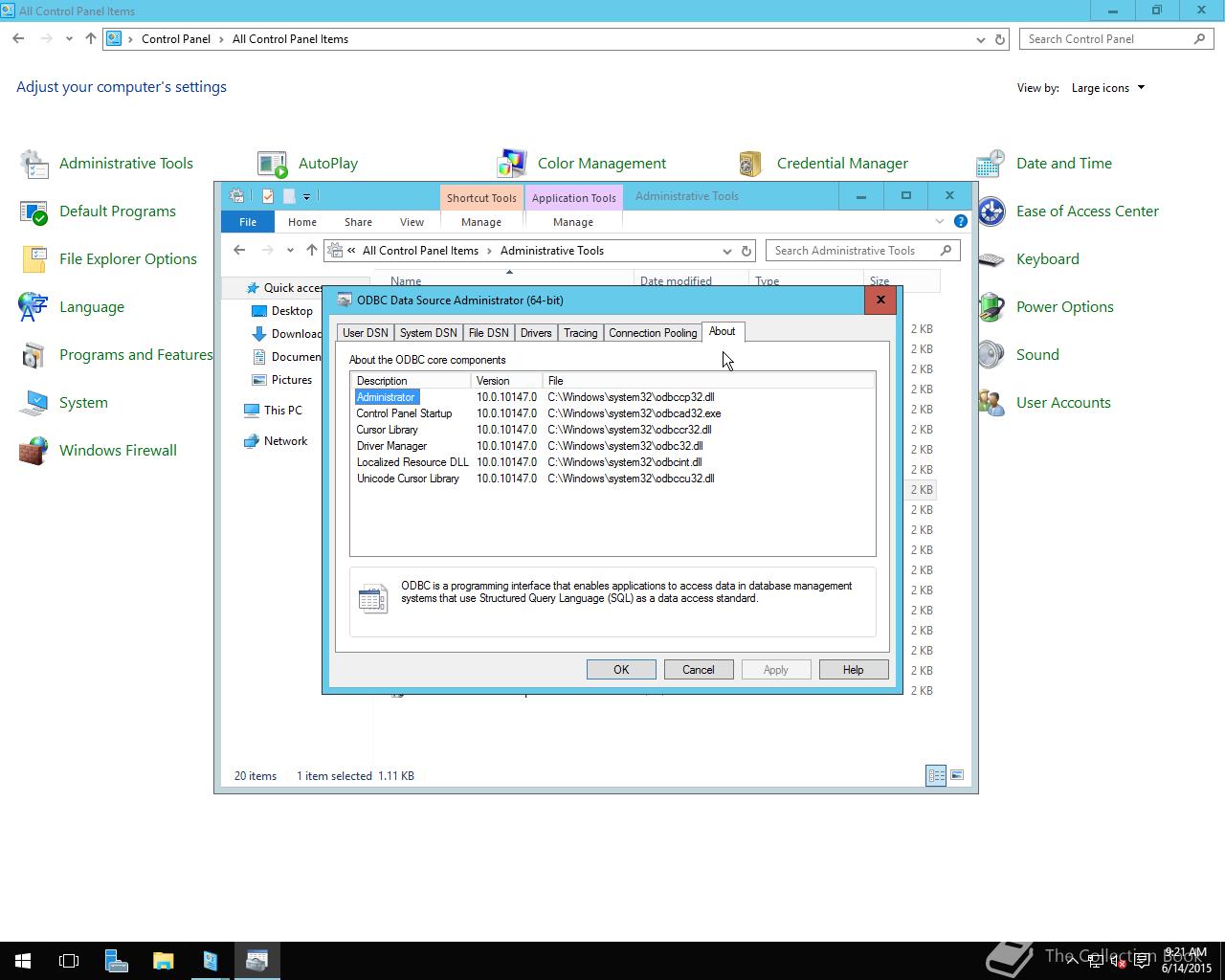Open the View ribbon tab
The height and width of the screenshot is (980, 1225).
point(412,222)
